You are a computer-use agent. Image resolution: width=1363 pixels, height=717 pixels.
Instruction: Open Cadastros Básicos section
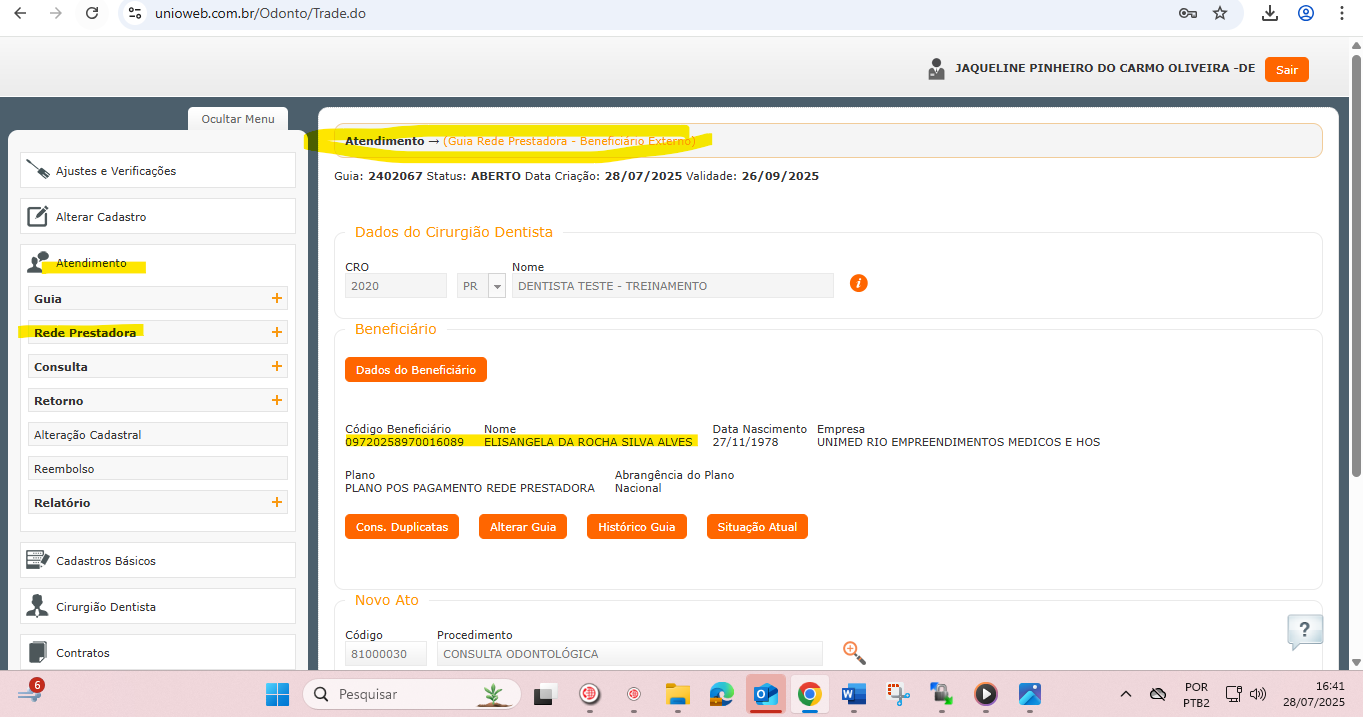[x=158, y=561]
